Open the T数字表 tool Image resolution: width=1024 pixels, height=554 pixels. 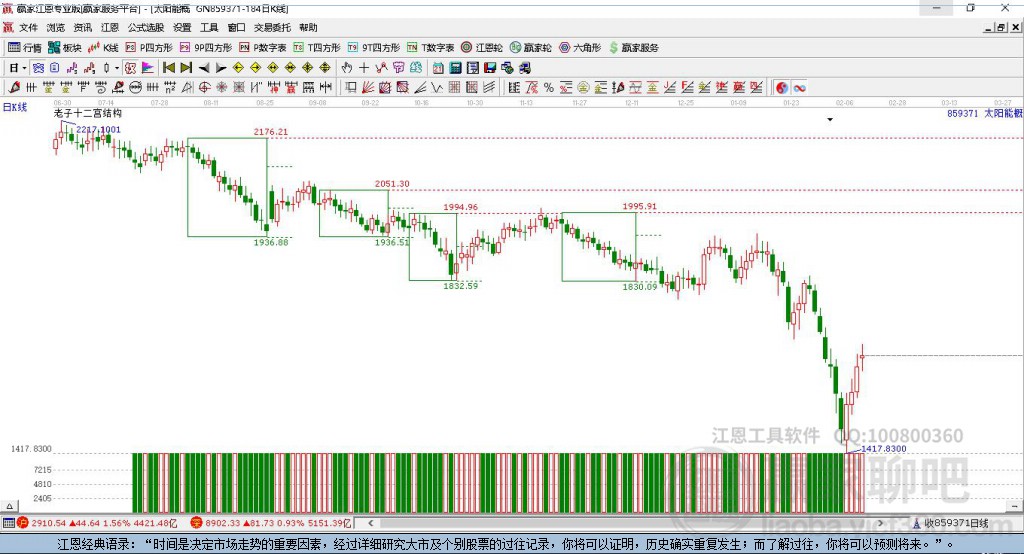tap(430, 48)
